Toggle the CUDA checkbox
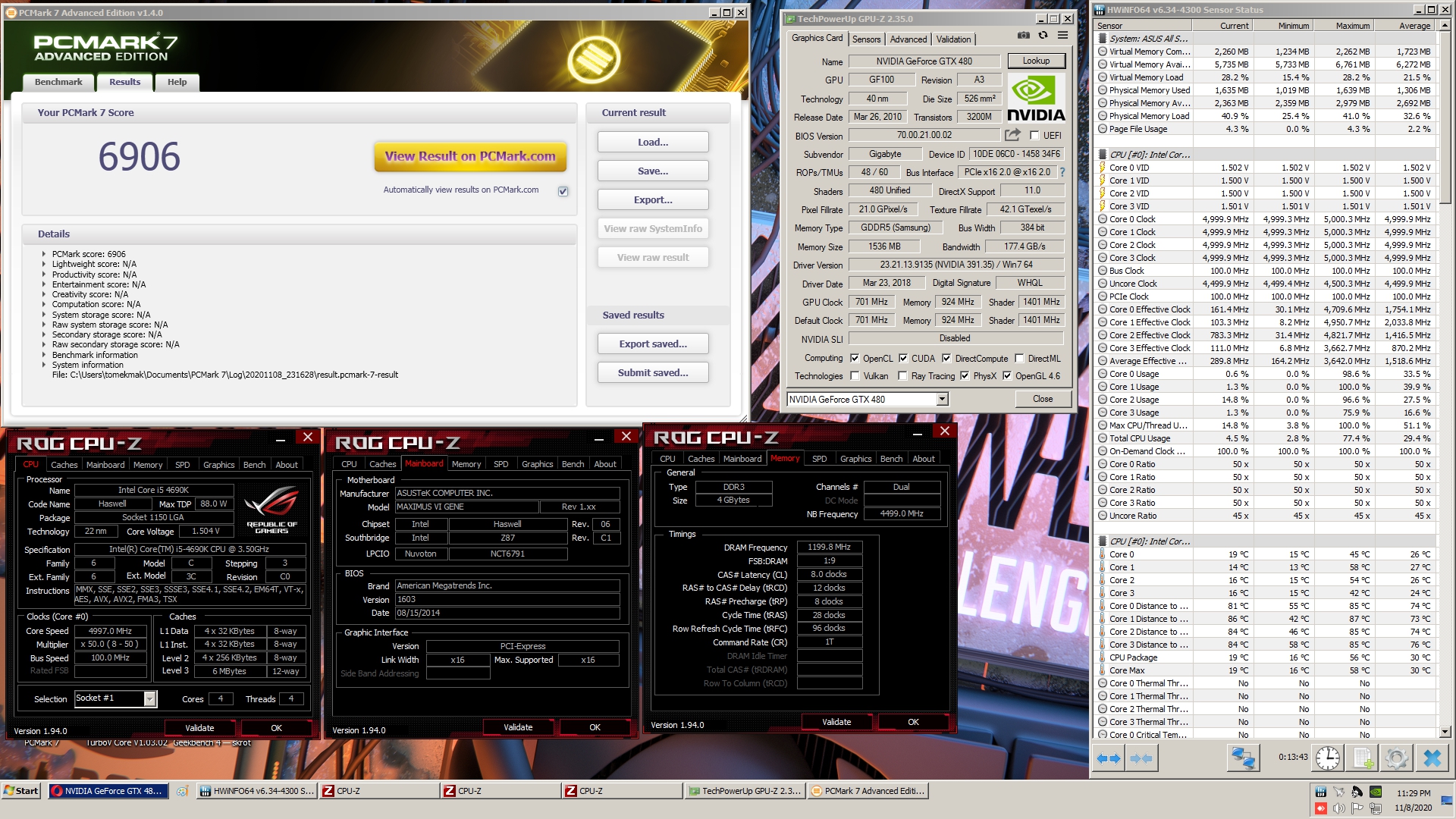Viewport: 1456px width, 819px height. [x=903, y=359]
